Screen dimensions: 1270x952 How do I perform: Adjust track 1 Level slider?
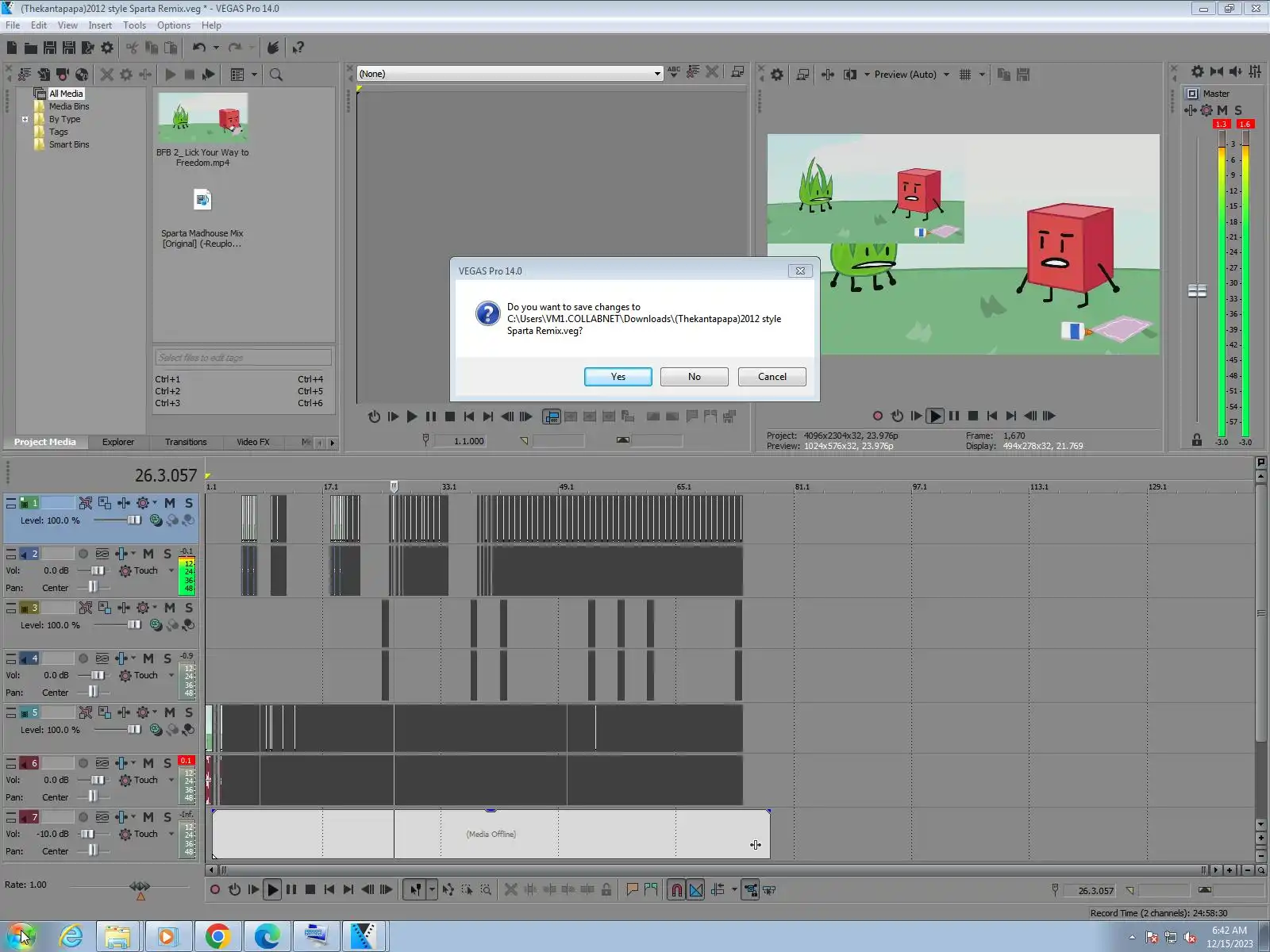point(133,520)
